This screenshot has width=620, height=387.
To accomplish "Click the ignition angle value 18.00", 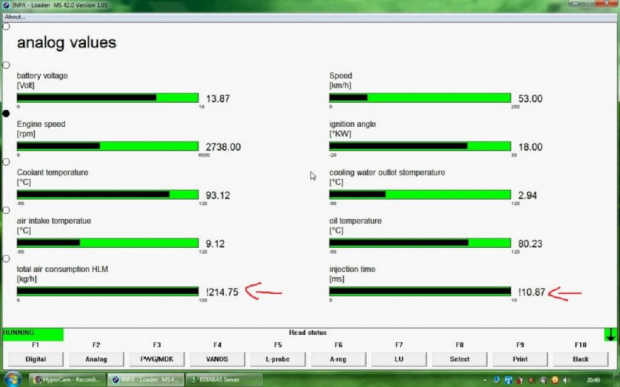I will (530, 147).
